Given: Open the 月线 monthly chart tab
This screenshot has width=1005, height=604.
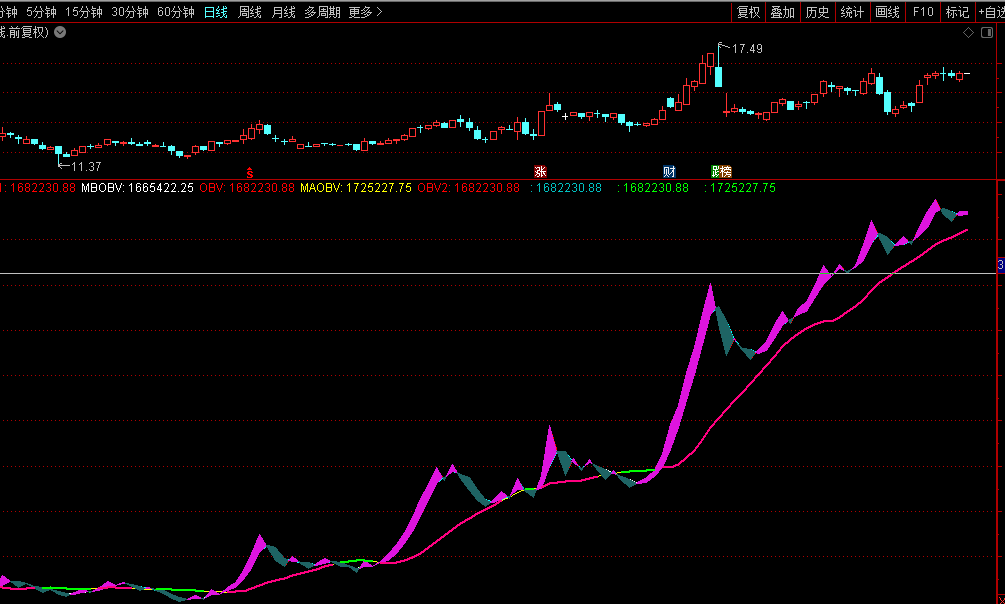Looking at the screenshot, I should tap(284, 12).
